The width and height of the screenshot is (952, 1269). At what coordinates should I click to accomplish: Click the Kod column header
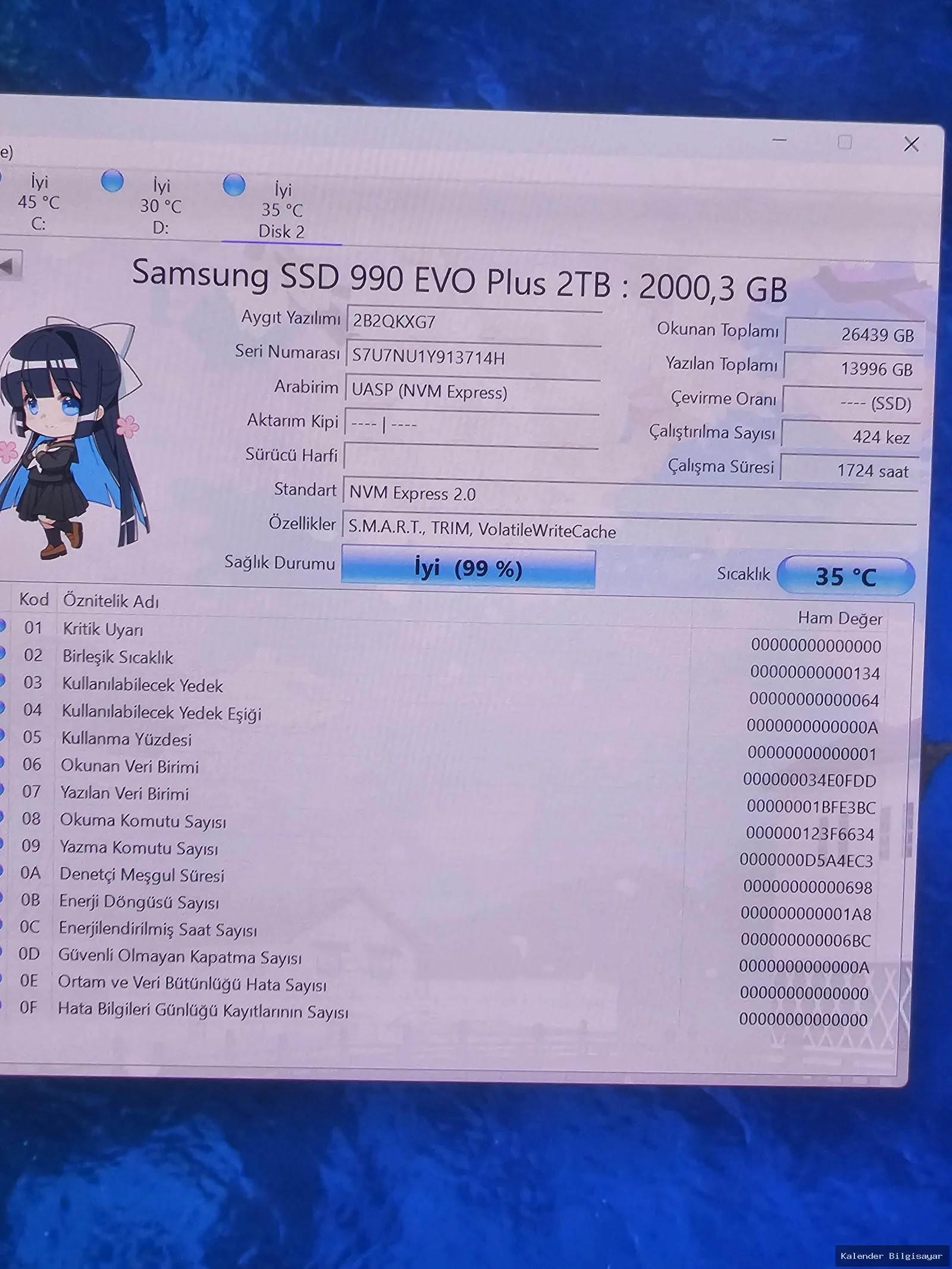pyautogui.click(x=34, y=599)
